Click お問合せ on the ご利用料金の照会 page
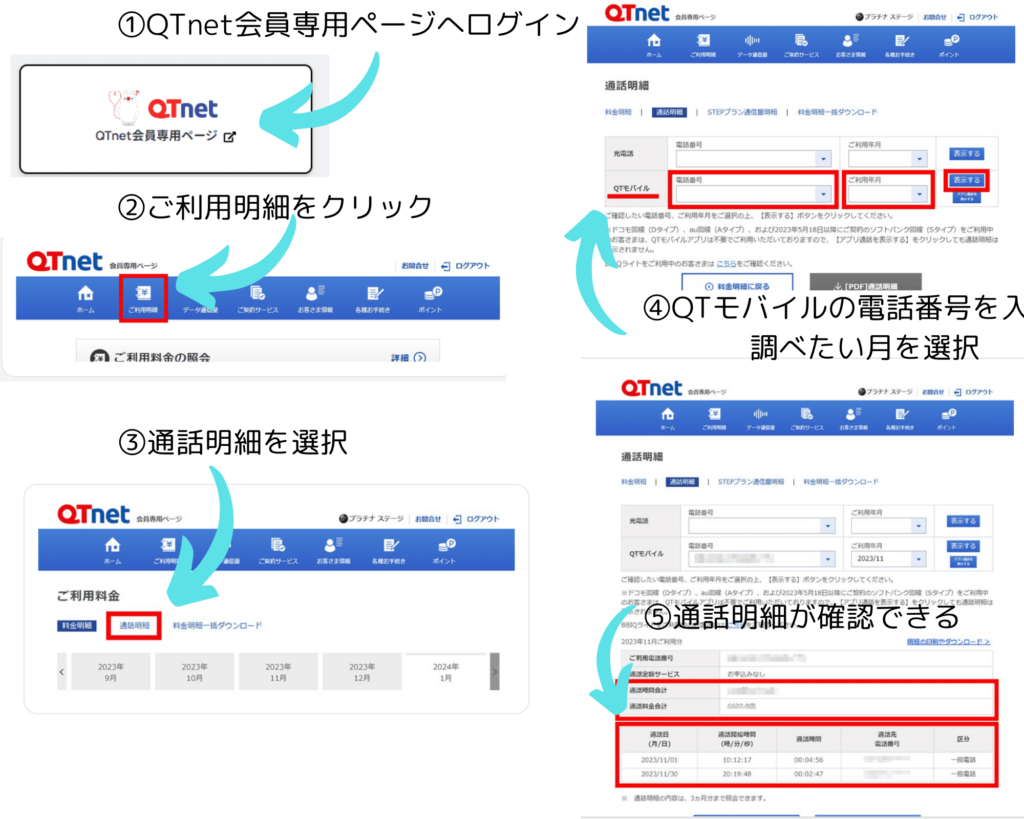 [415, 266]
